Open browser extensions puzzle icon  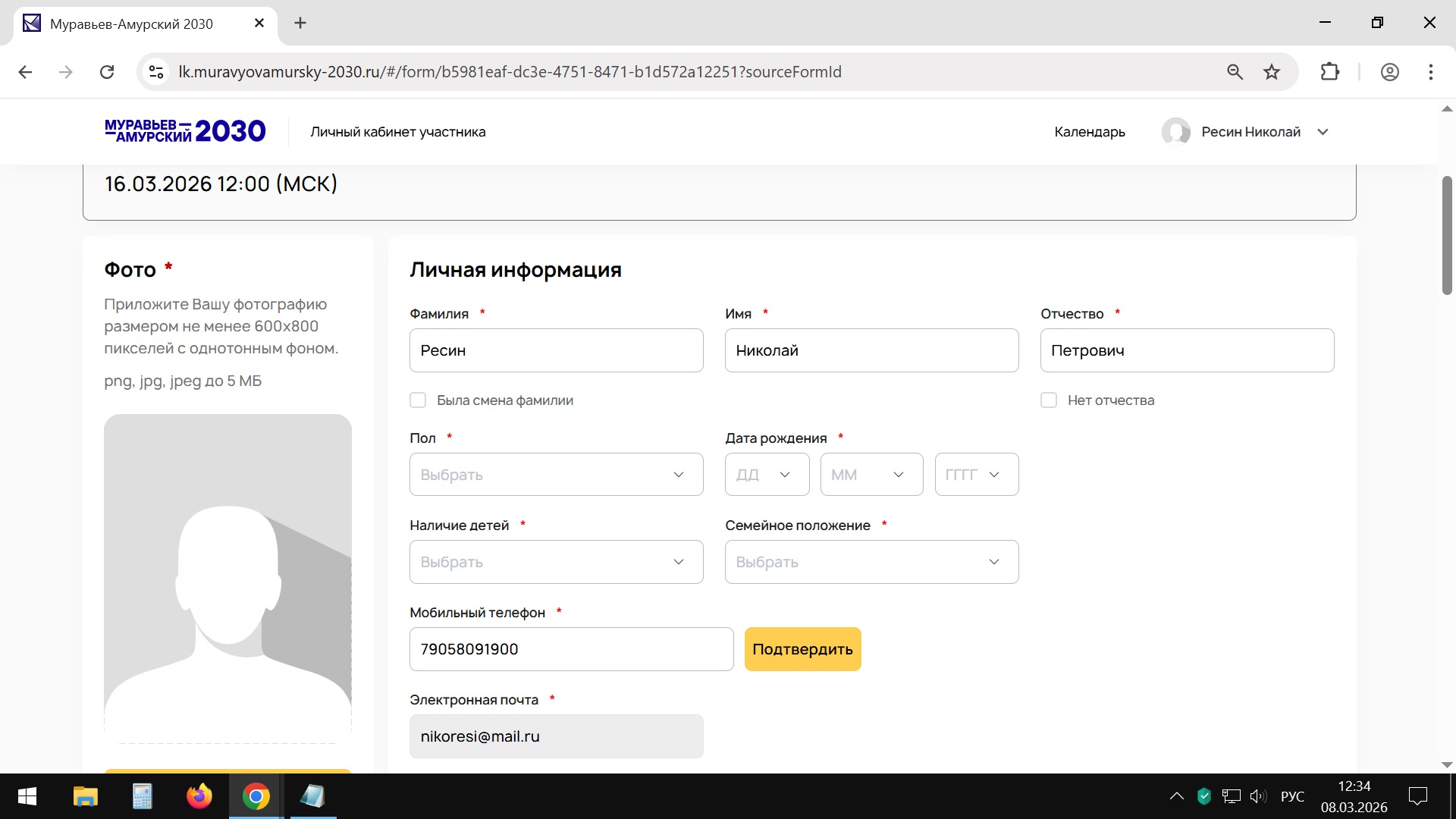click(x=1329, y=72)
